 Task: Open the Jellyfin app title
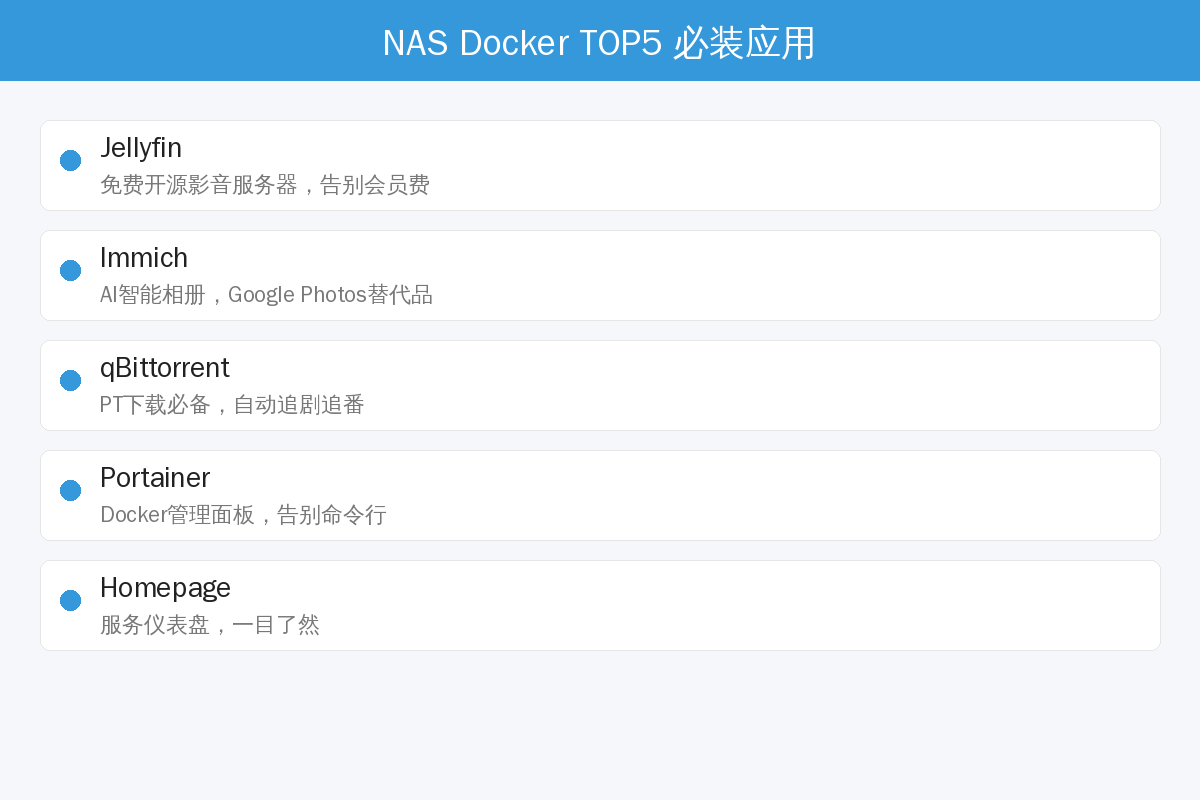point(141,148)
